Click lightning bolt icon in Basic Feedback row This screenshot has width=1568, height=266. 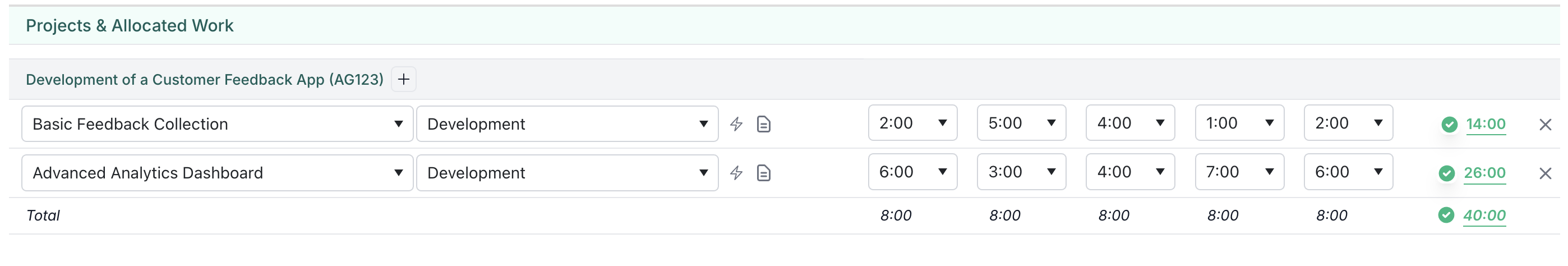click(736, 124)
